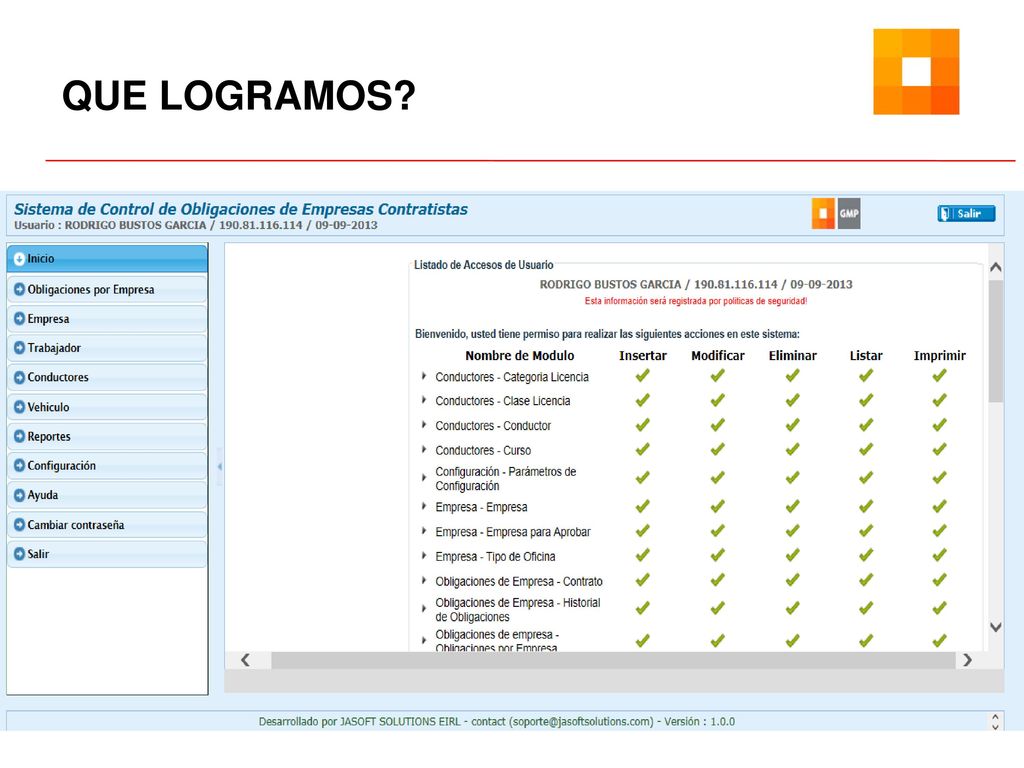Click the Imprimir column header
This screenshot has width=1024, height=768.
(x=939, y=355)
